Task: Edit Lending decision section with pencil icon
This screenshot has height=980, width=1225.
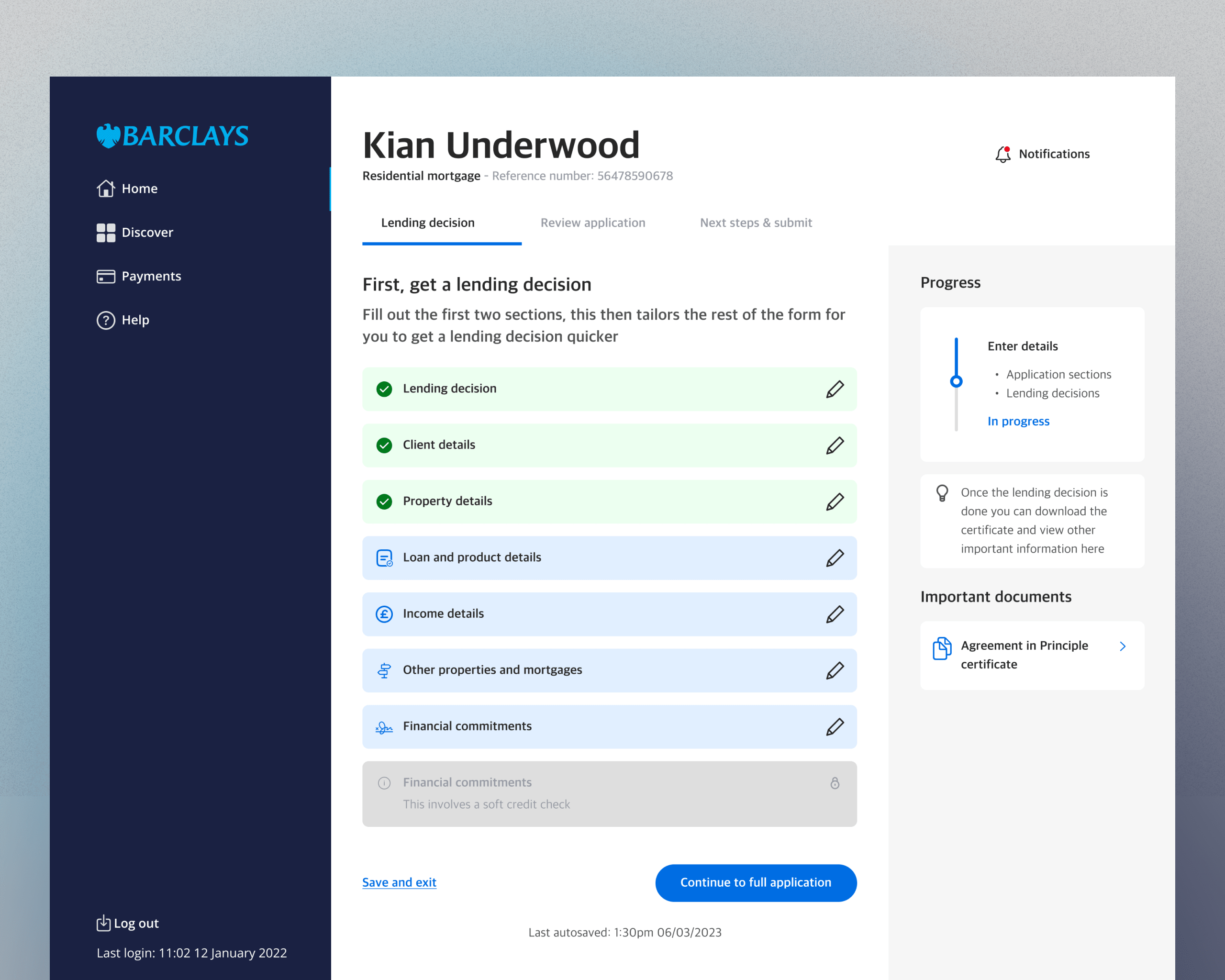Action: tap(835, 389)
